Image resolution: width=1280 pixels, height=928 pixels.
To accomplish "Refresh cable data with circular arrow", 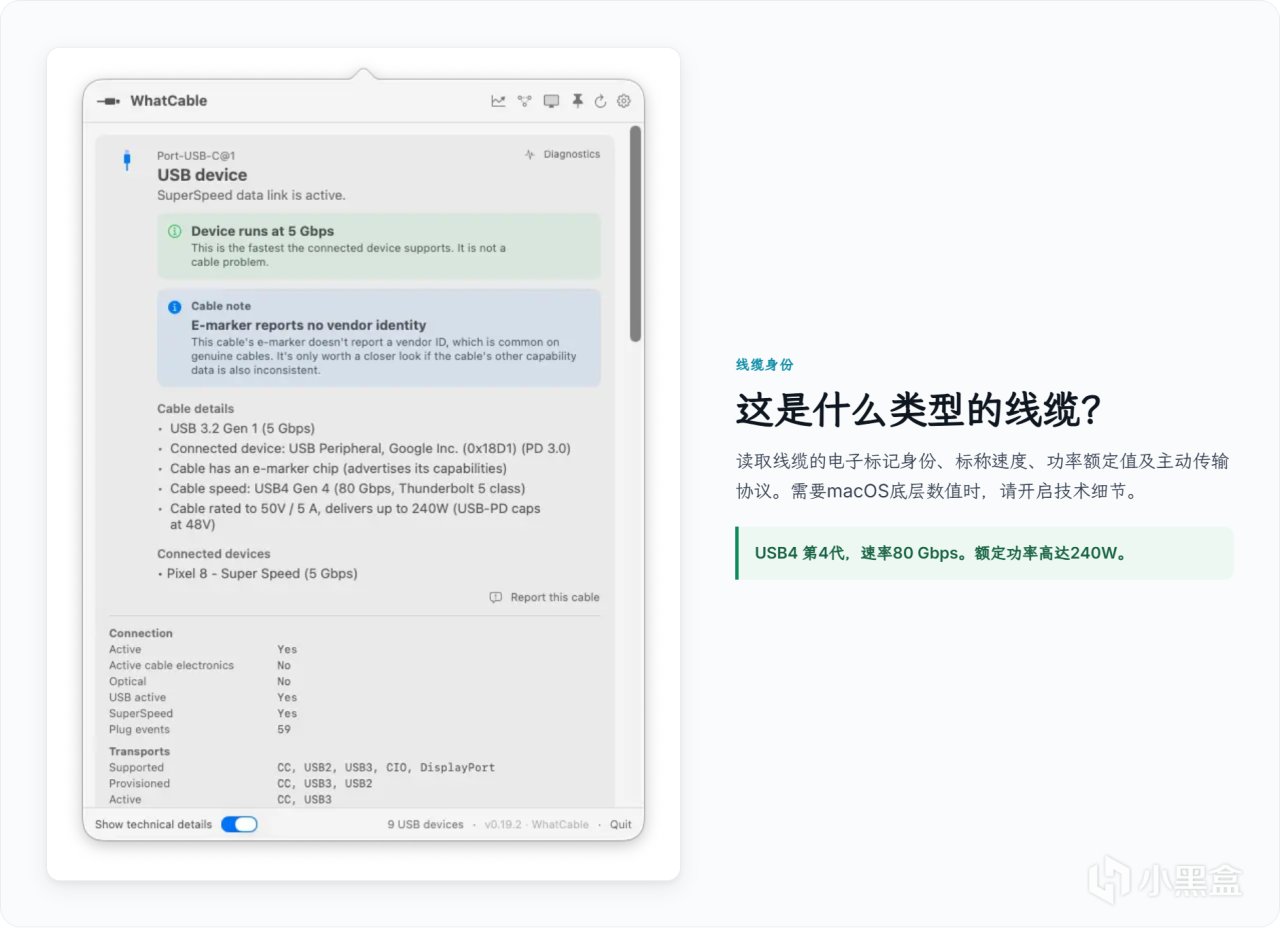I will coord(600,101).
